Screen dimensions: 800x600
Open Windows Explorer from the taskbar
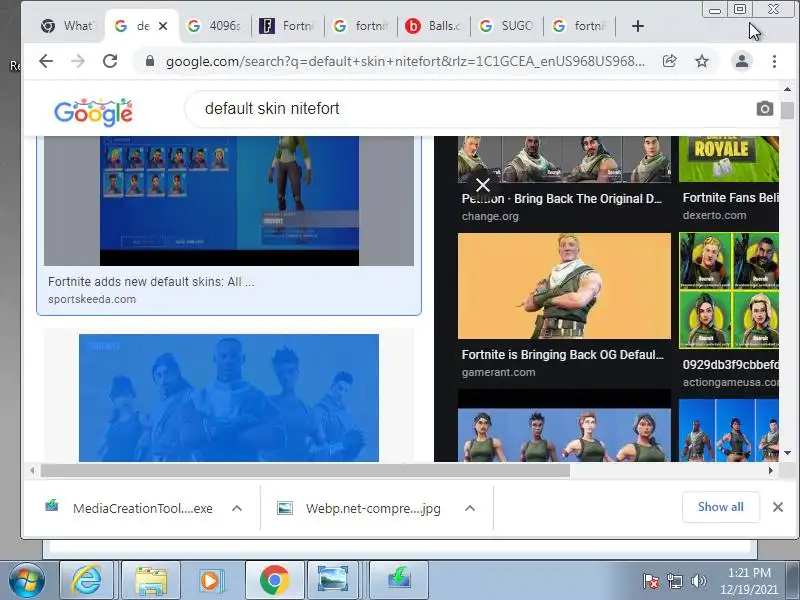point(150,580)
